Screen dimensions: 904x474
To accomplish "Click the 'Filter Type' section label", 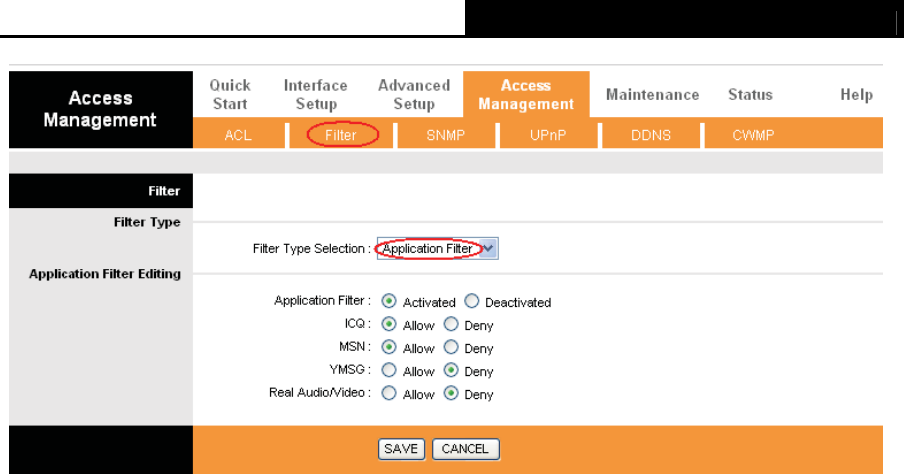I will tap(147, 223).
